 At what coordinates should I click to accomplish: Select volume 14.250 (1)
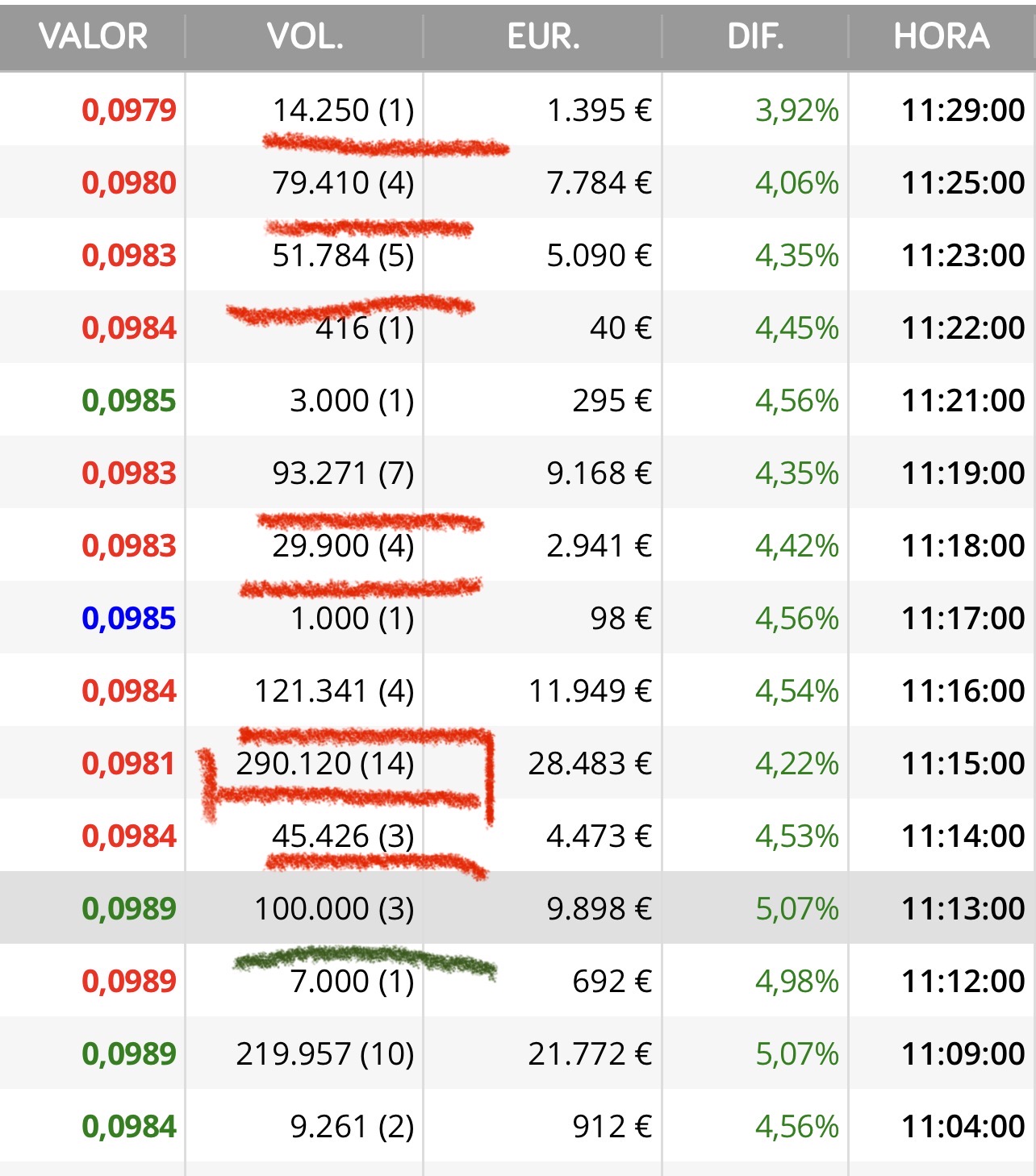pos(344,110)
